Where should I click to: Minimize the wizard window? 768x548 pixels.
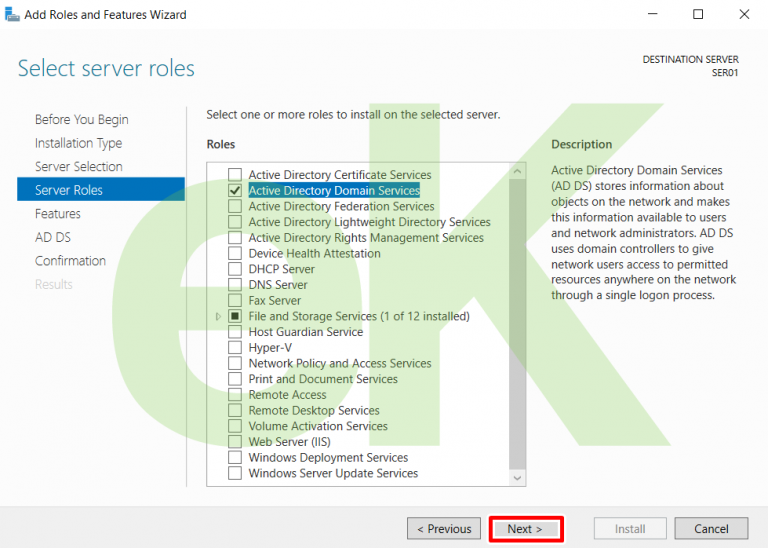click(652, 14)
